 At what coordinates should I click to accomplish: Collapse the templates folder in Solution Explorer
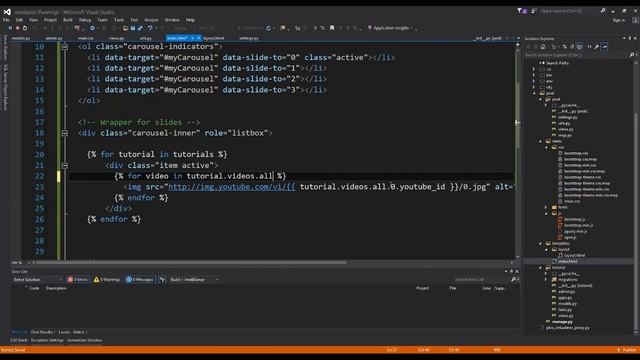540,243
